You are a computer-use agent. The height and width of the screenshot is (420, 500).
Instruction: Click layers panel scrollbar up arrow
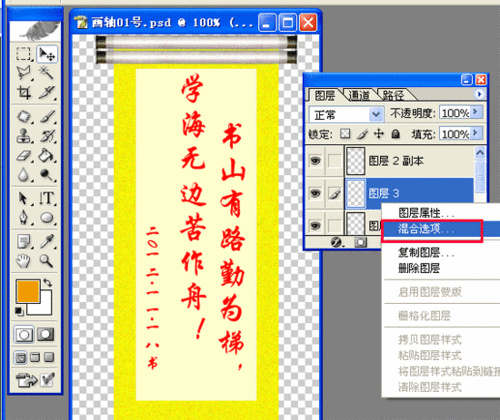tap(480, 153)
